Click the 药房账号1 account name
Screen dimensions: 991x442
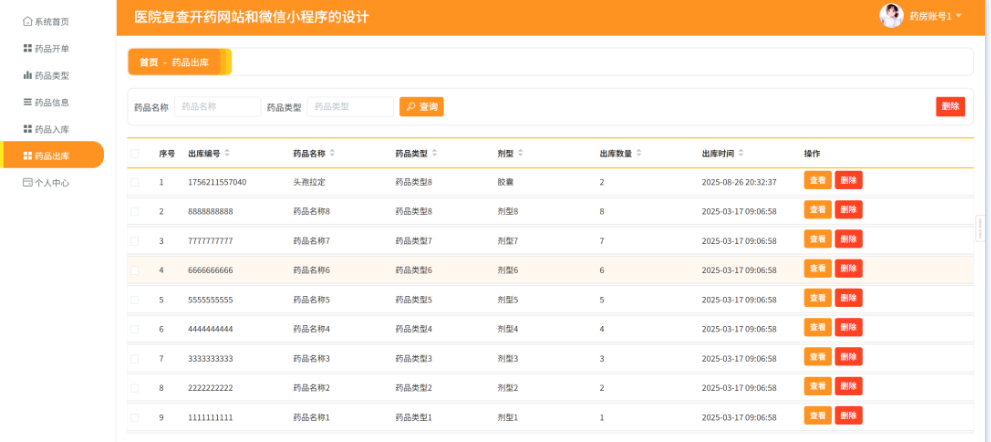(x=930, y=17)
